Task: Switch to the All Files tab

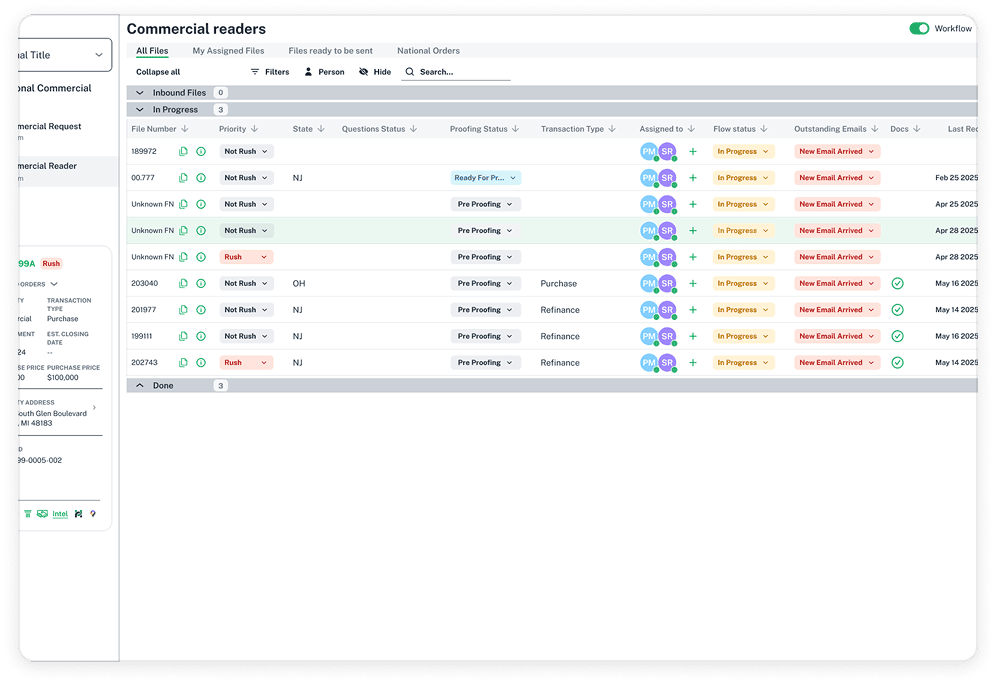Action: point(152,51)
